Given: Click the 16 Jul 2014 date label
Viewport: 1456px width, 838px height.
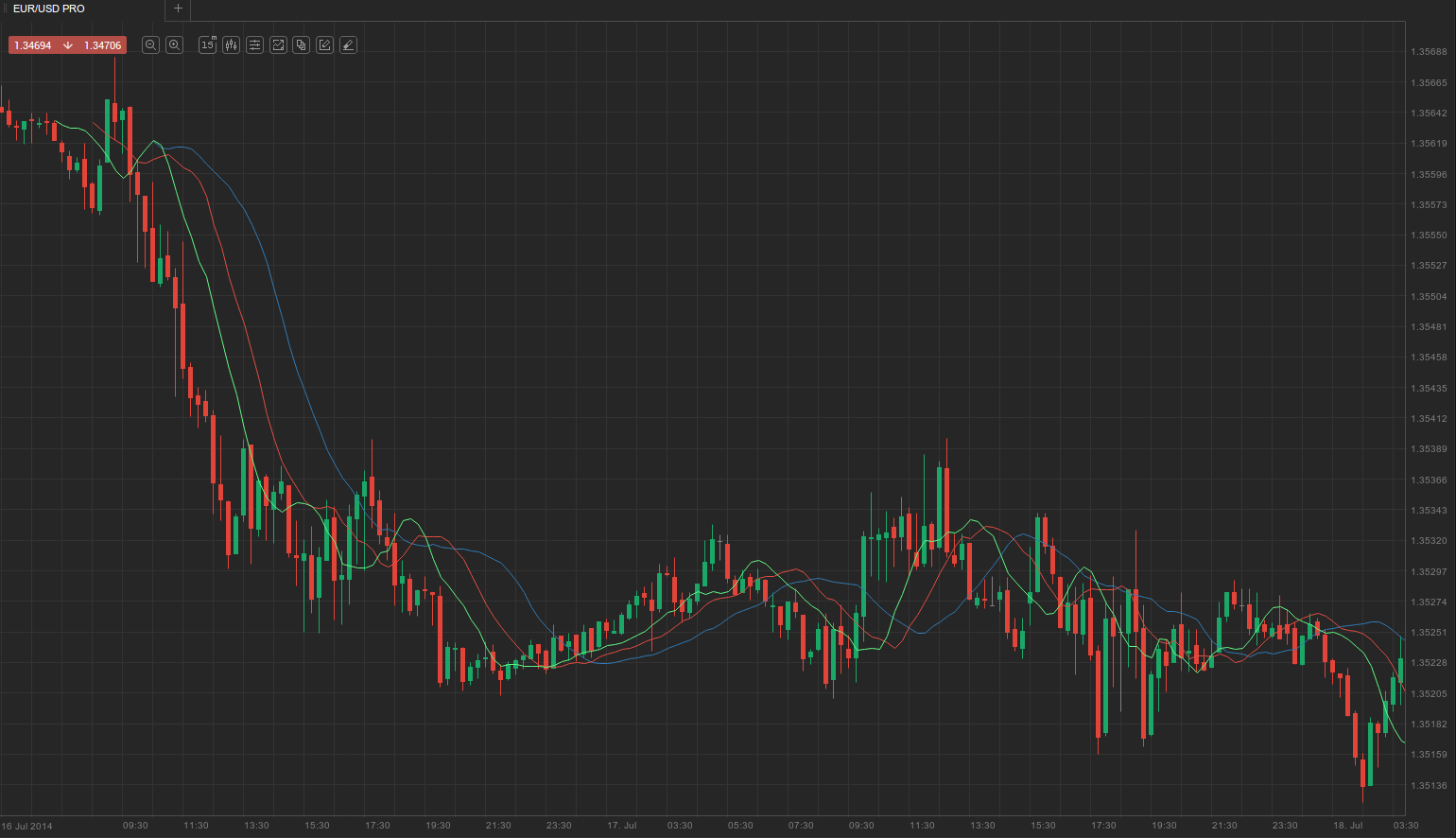Looking at the screenshot, I should click(x=27, y=826).
